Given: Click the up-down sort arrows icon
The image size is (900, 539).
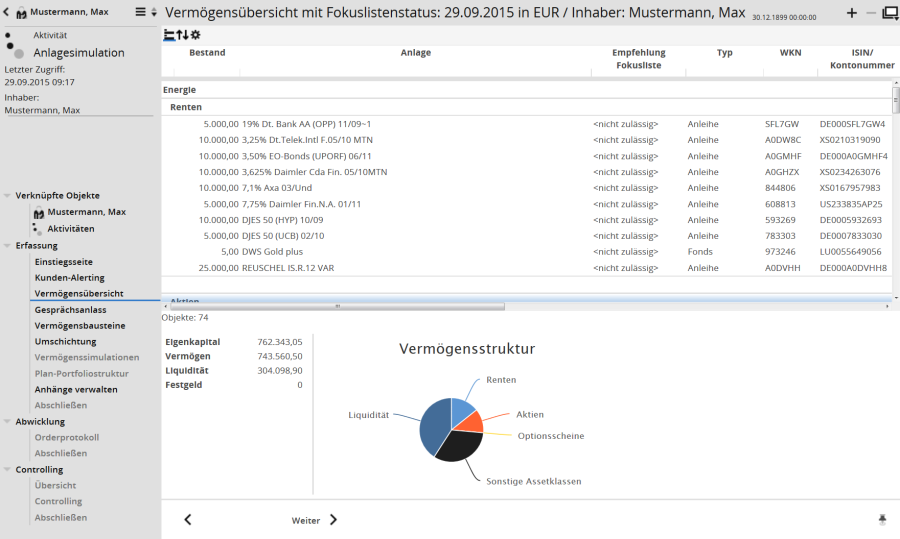Looking at the screenshot, I should point(182,35).
